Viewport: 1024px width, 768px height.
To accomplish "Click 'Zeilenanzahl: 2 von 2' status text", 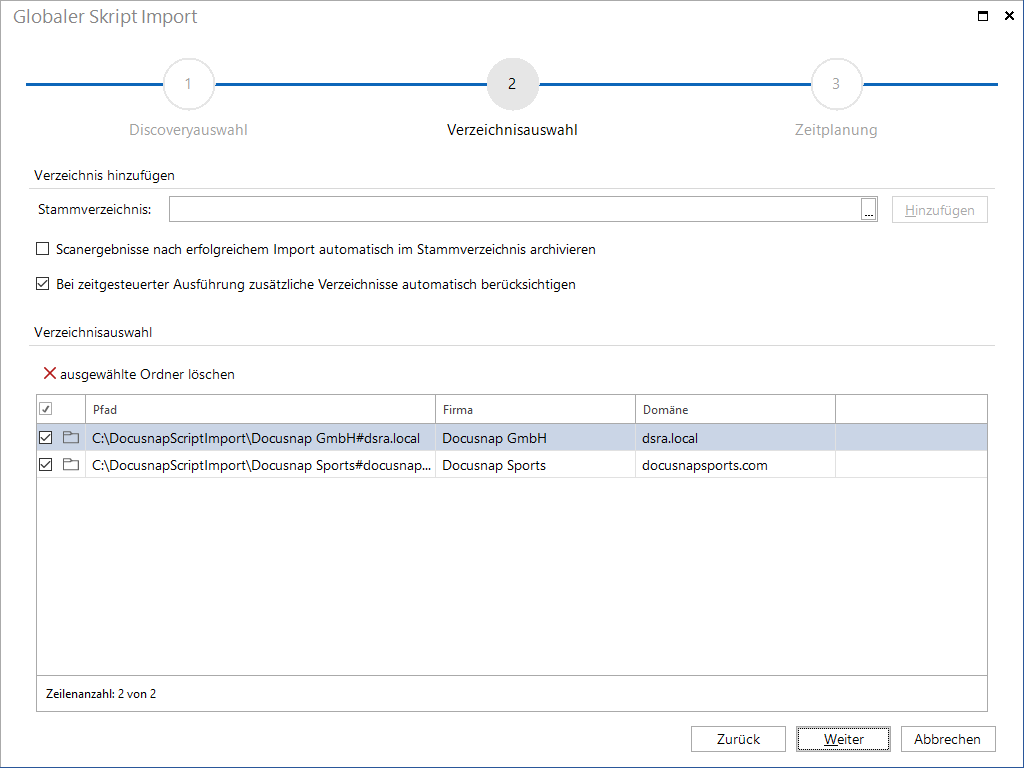I will pos(101,694).
